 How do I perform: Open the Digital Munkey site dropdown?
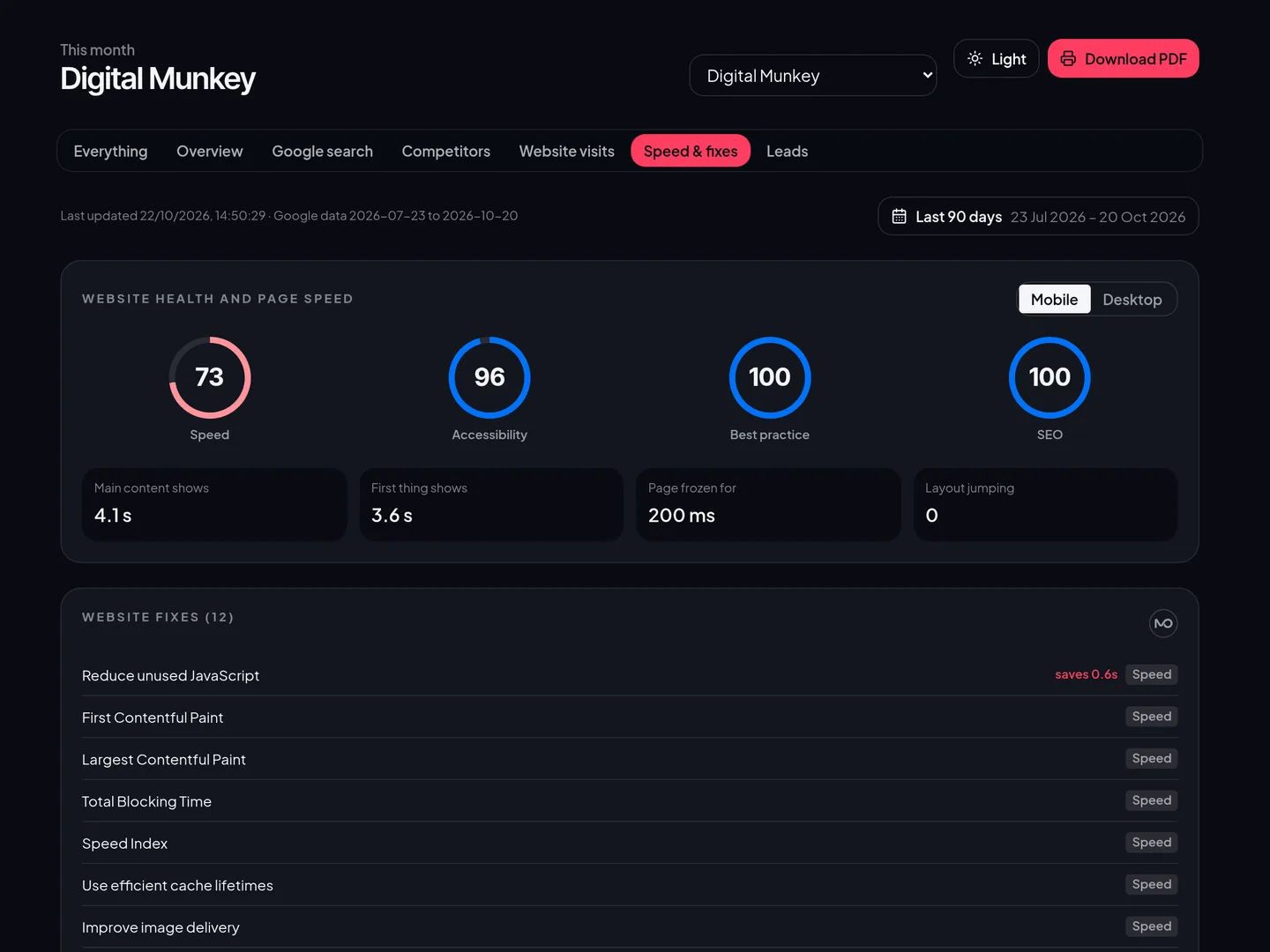(812, 76)
